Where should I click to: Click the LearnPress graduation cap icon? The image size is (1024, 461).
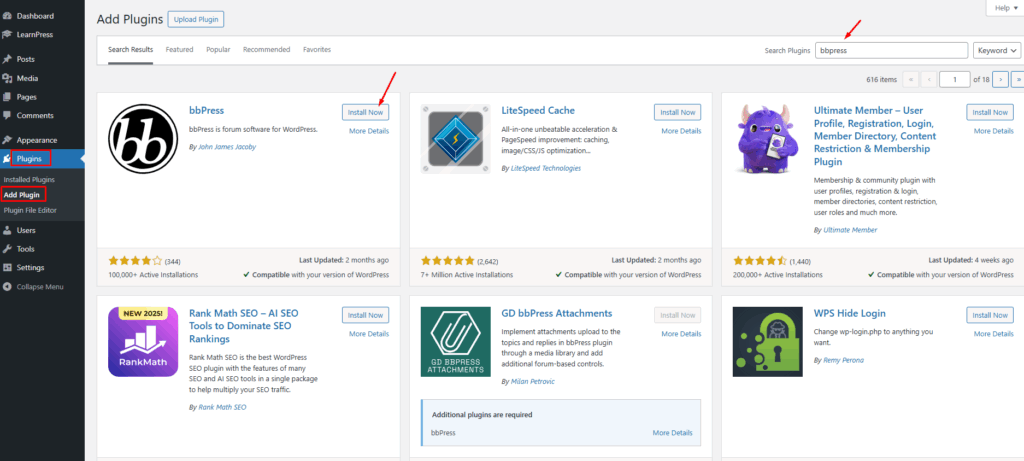point(7,35)
